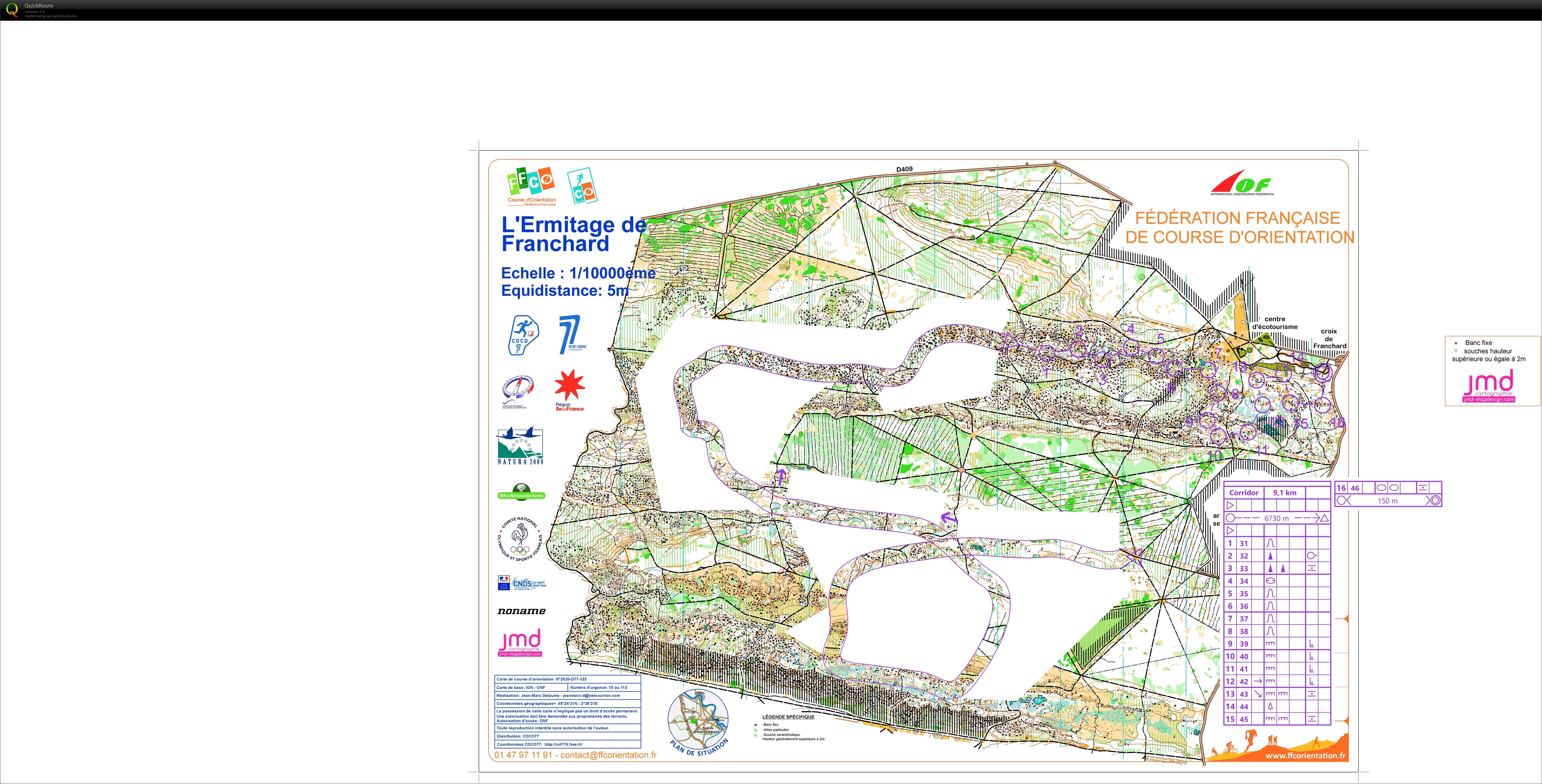Click the purple start triangle near control 1

point(1010,342)
